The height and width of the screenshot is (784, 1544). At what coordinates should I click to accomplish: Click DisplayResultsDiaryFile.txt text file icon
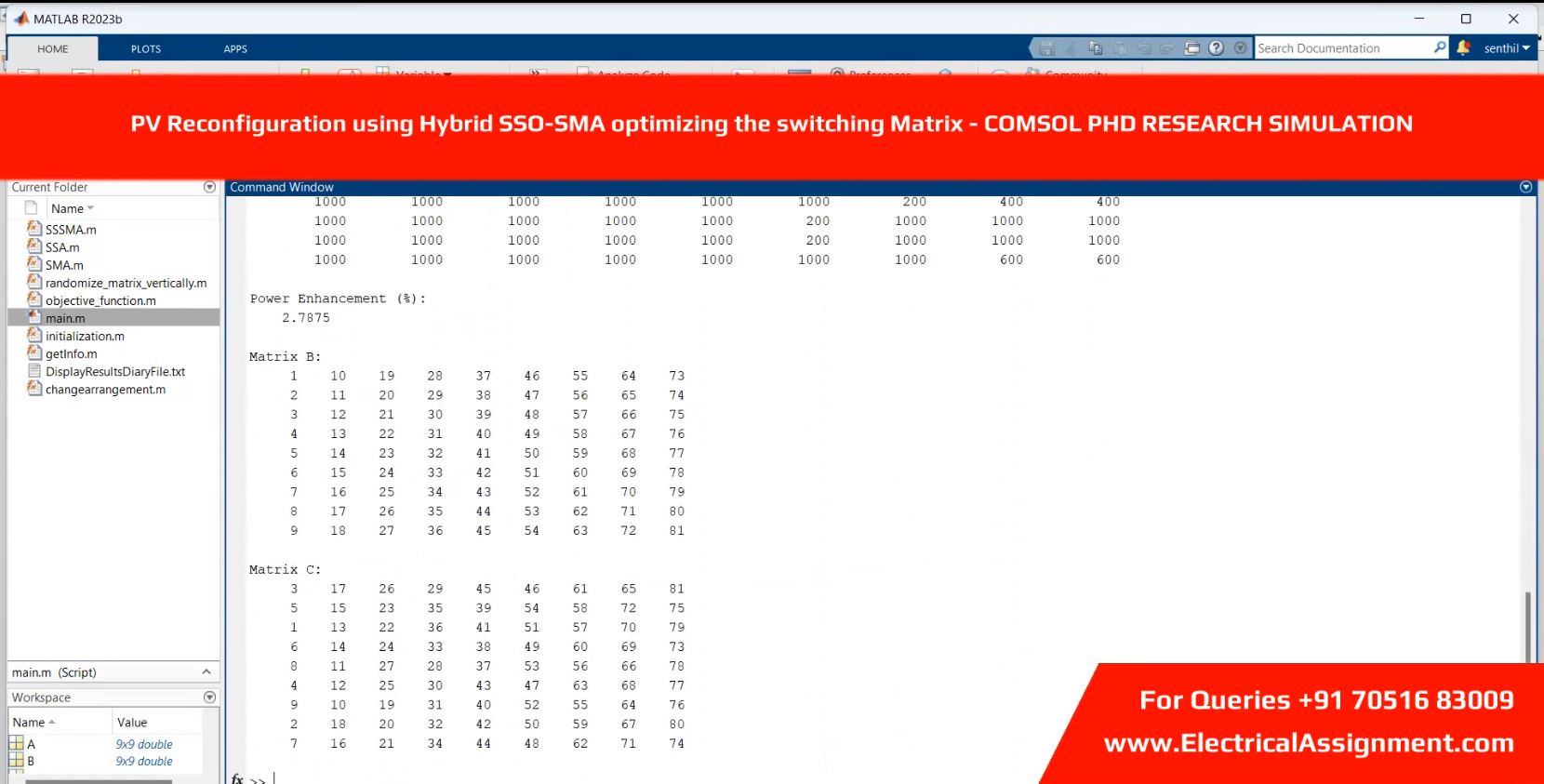coord(34,370)
